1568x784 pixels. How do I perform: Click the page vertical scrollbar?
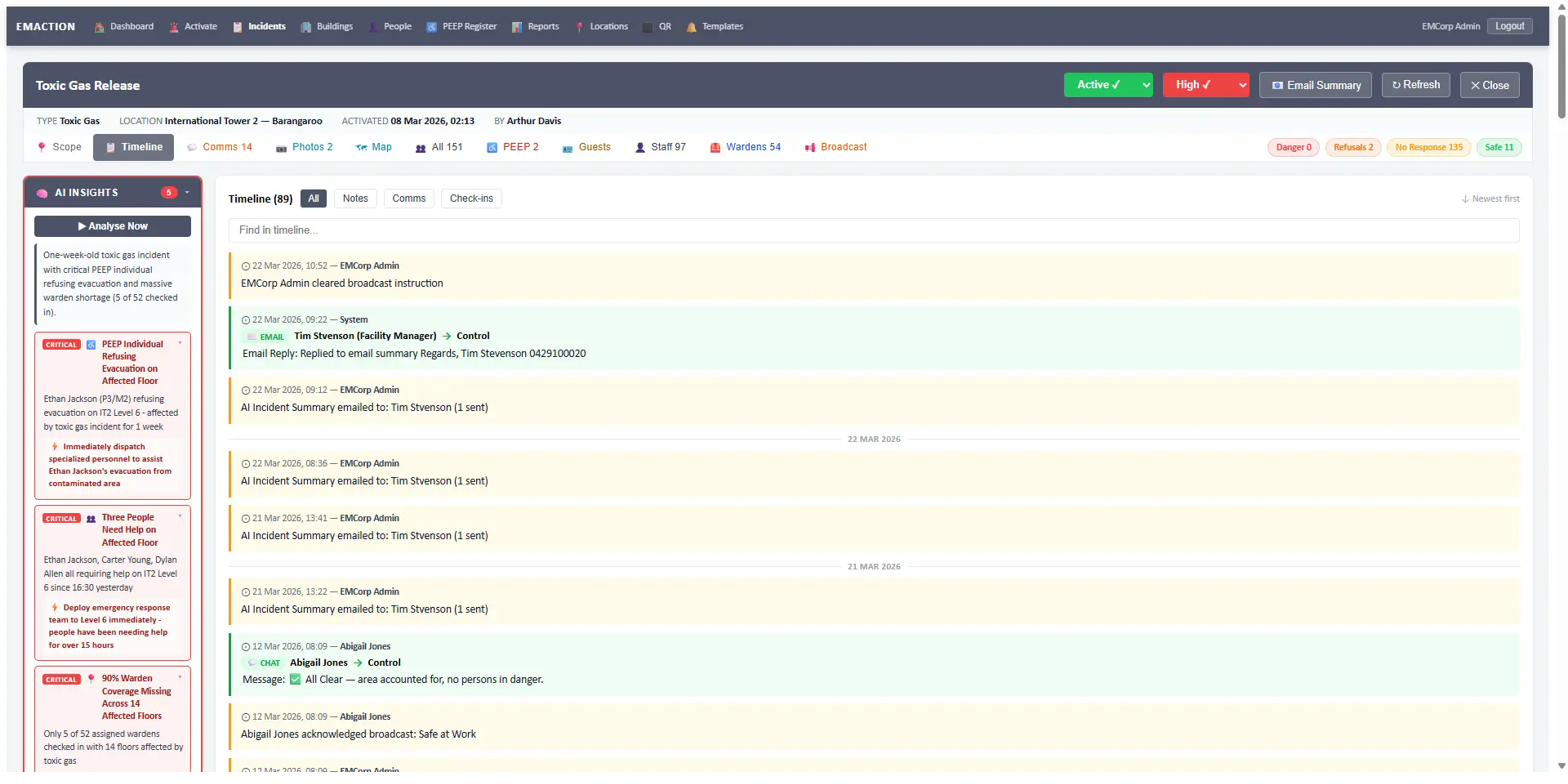point(1561,400)
